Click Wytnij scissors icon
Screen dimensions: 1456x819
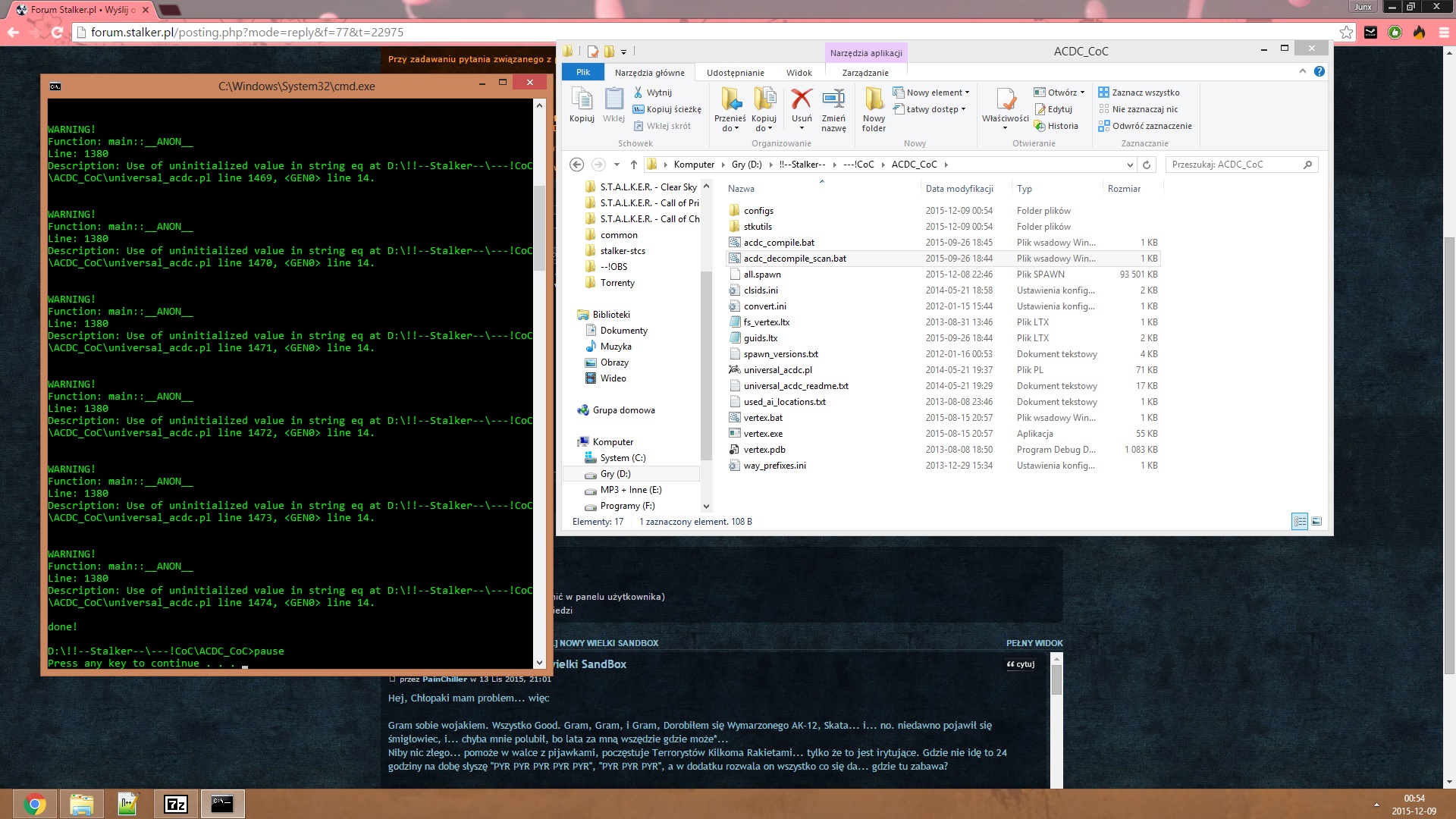[638, 93]
